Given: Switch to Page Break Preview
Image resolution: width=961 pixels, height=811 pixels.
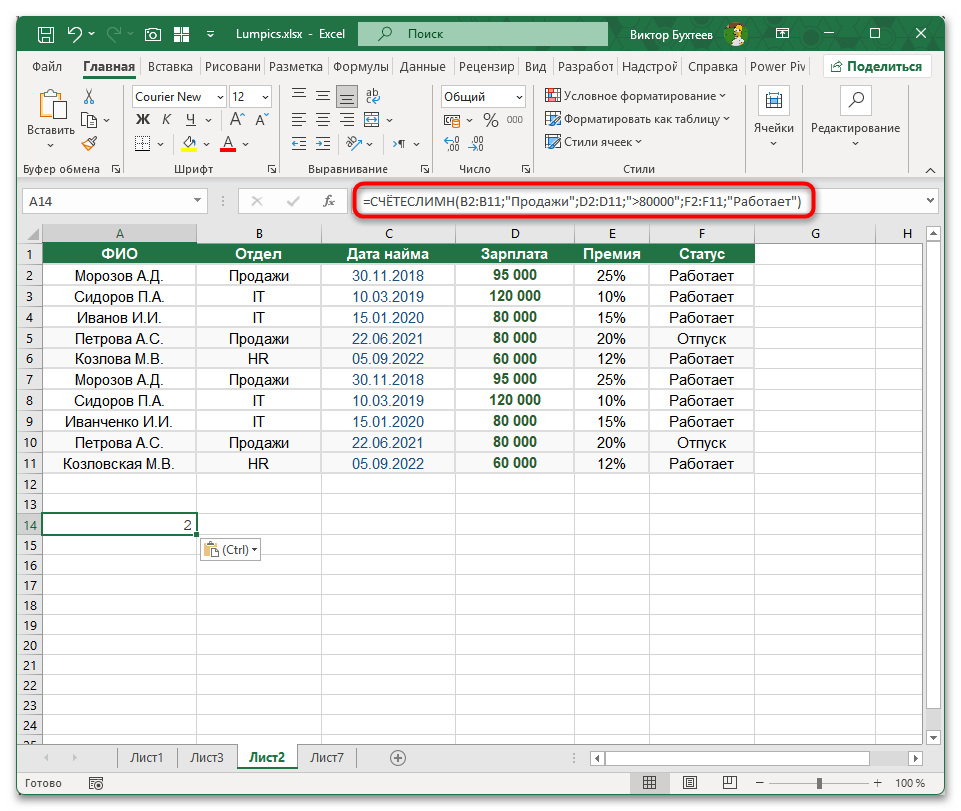Looking at the screenshot, I should pyautogui.click(x=729, y=783).
